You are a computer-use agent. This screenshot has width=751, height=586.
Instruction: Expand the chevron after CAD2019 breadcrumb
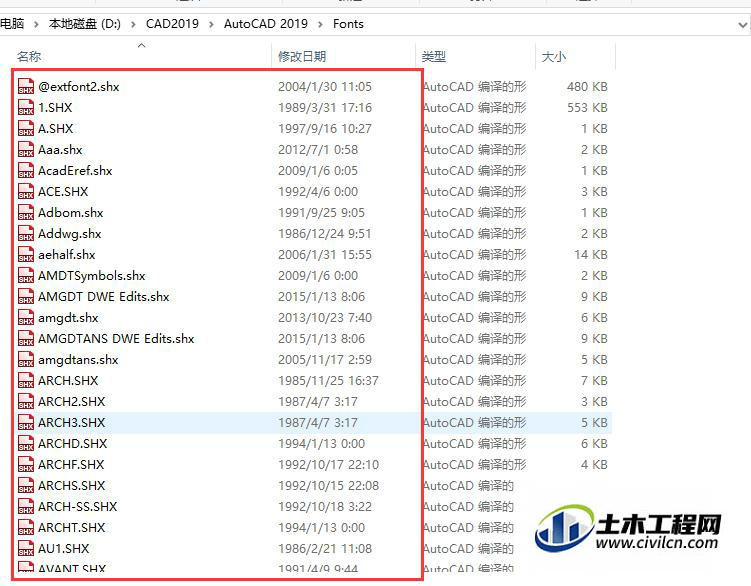tap(211, 24)
